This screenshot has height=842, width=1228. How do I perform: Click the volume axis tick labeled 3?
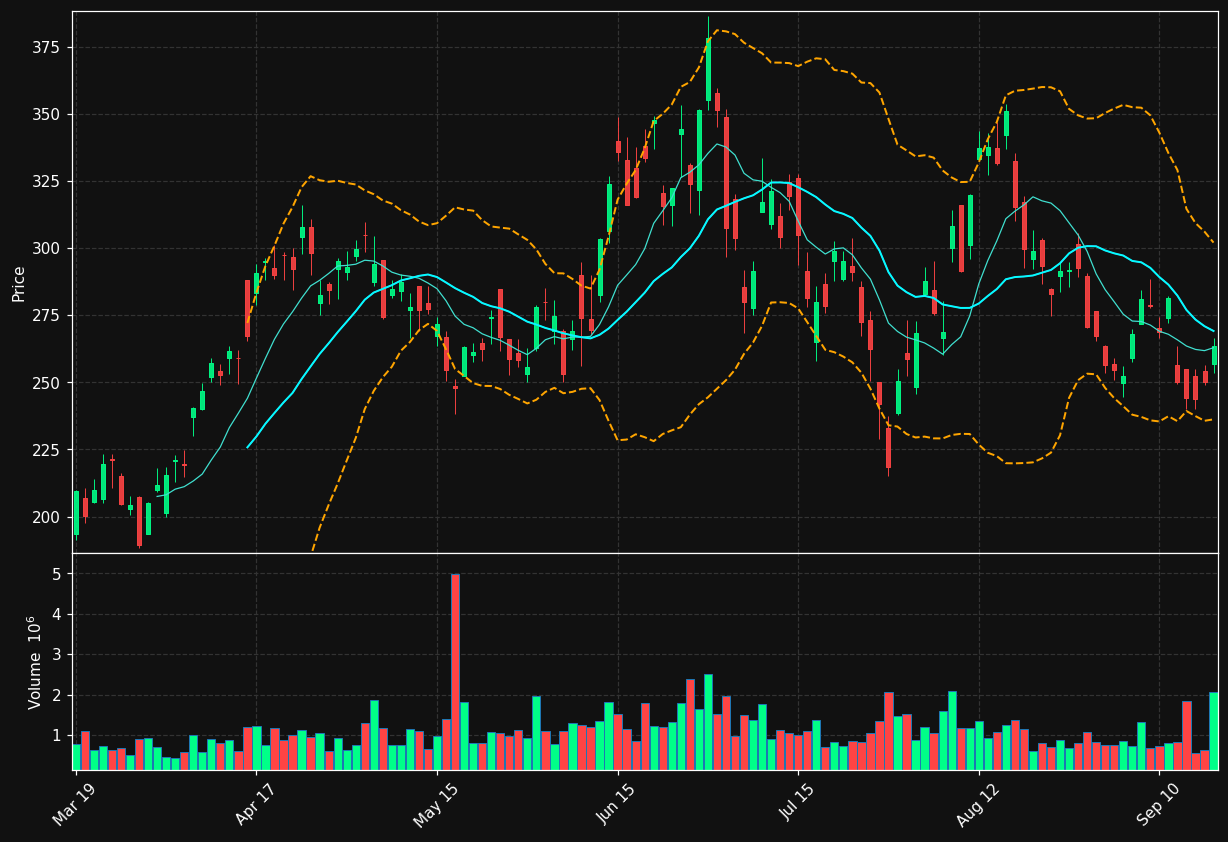click(57, 655)
